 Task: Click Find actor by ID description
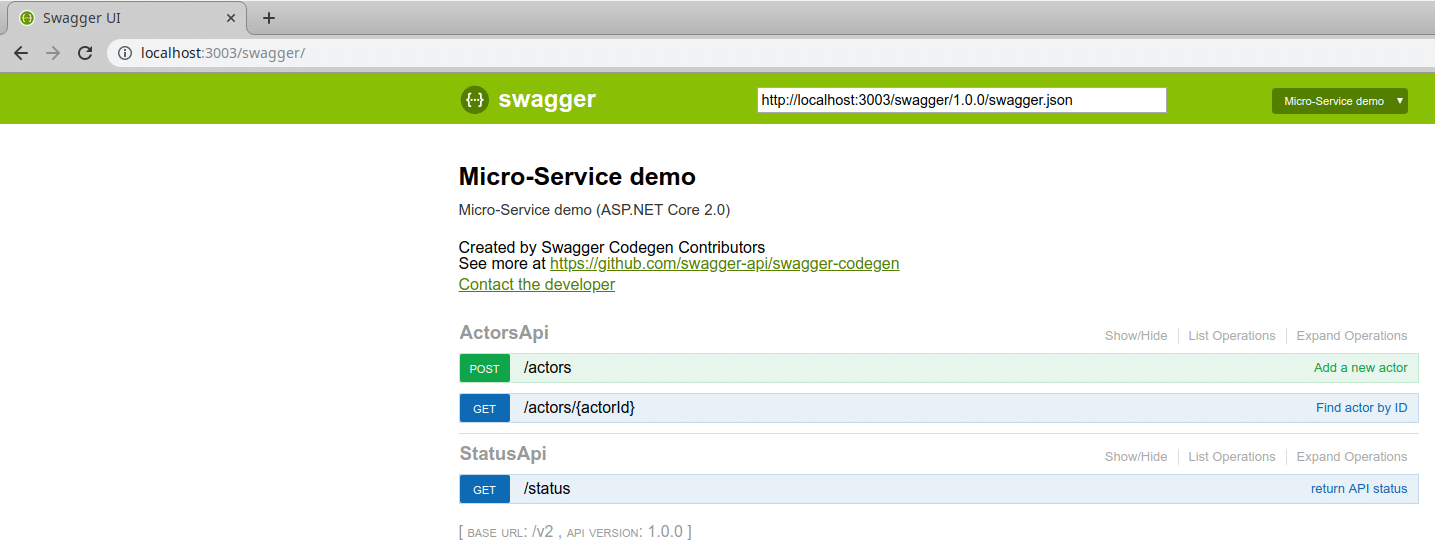click(1361, 408)
